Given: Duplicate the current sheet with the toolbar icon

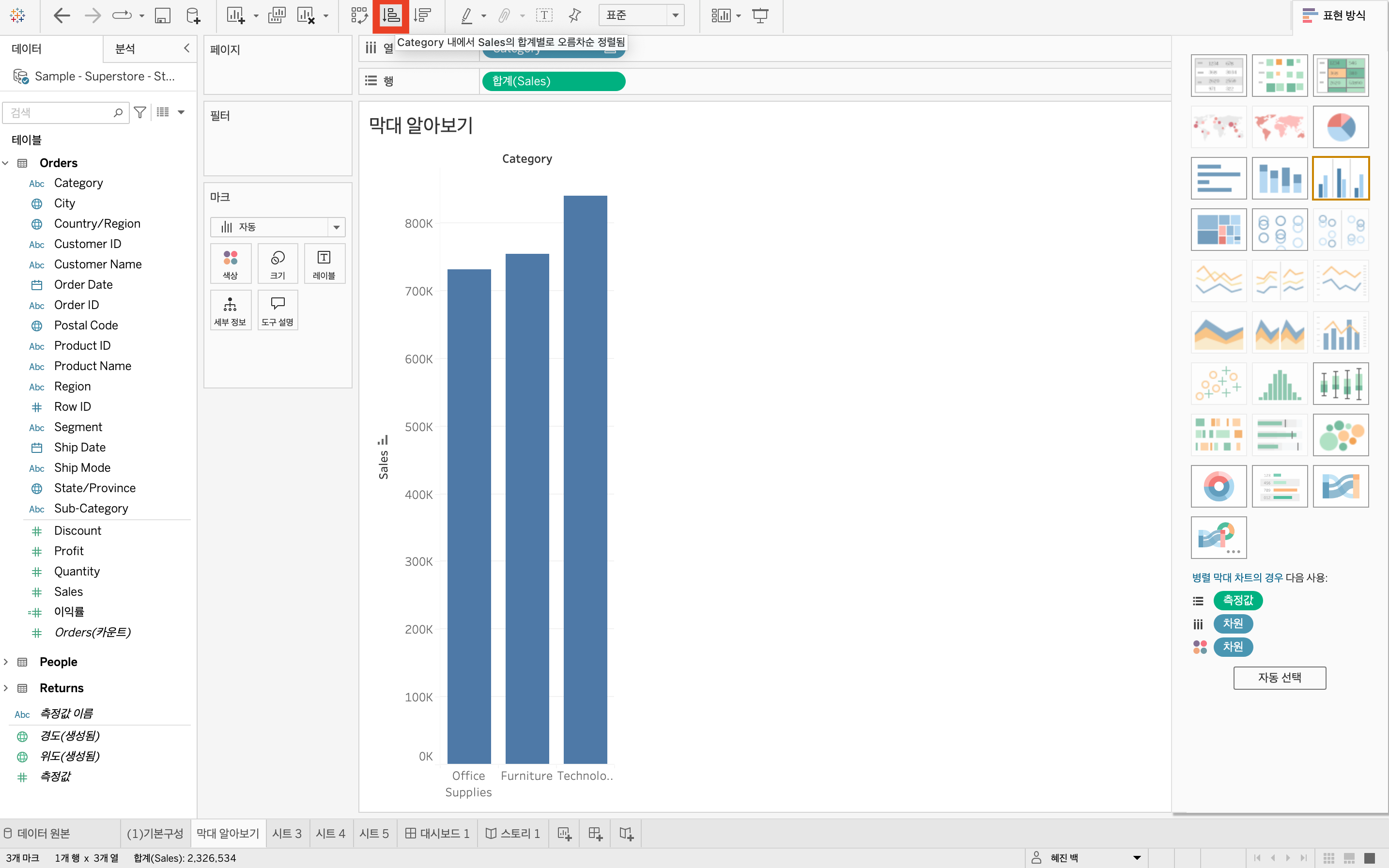Looking at the screenshot, I should coord(277,15).
